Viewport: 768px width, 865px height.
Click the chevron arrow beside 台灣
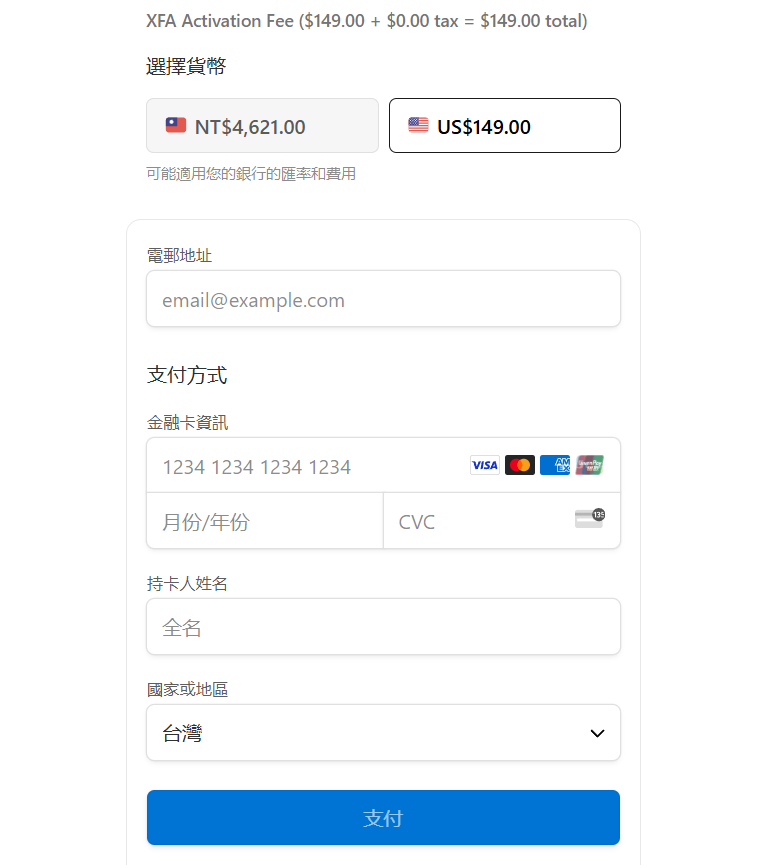(x=598, y=733)
